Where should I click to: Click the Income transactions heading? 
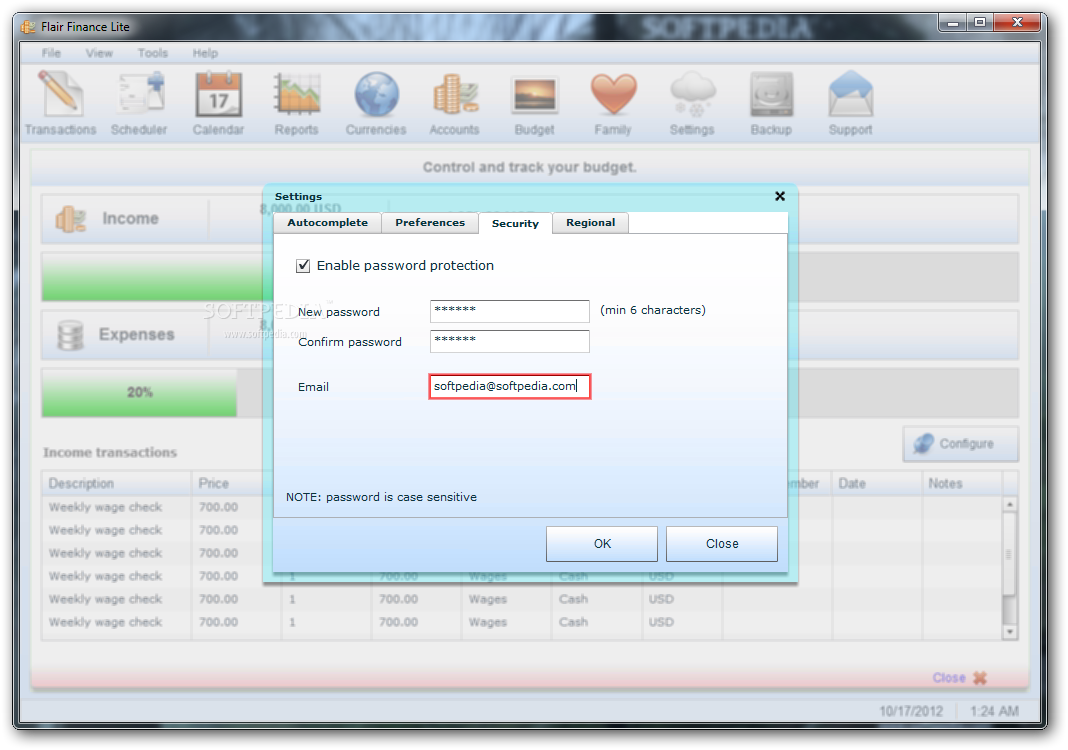[110, 453]
